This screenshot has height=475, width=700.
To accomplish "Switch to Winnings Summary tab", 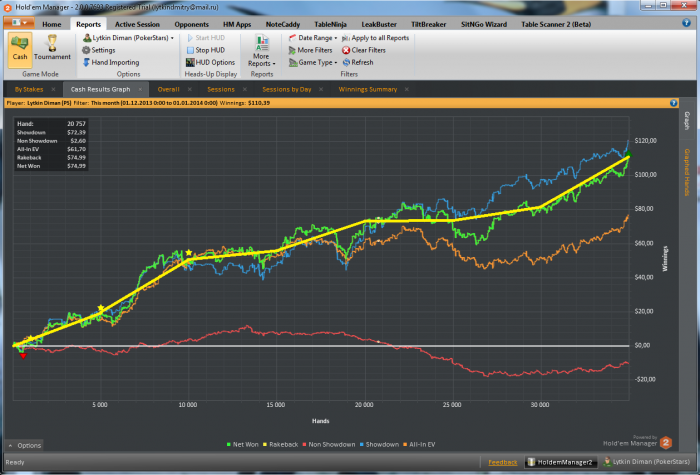I will click(x=367, y=89).
